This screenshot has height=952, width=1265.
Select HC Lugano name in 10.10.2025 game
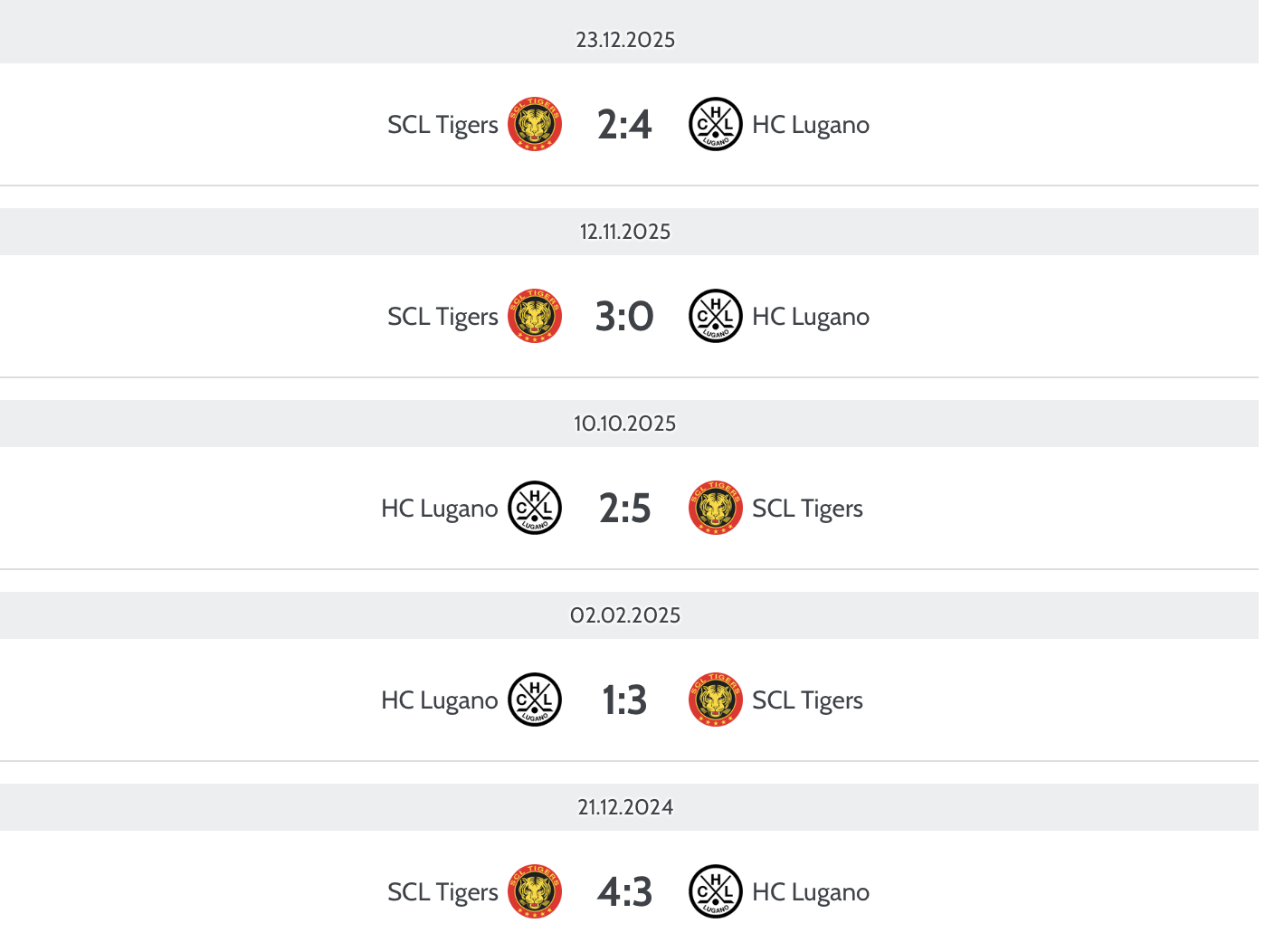coord(439,509)
